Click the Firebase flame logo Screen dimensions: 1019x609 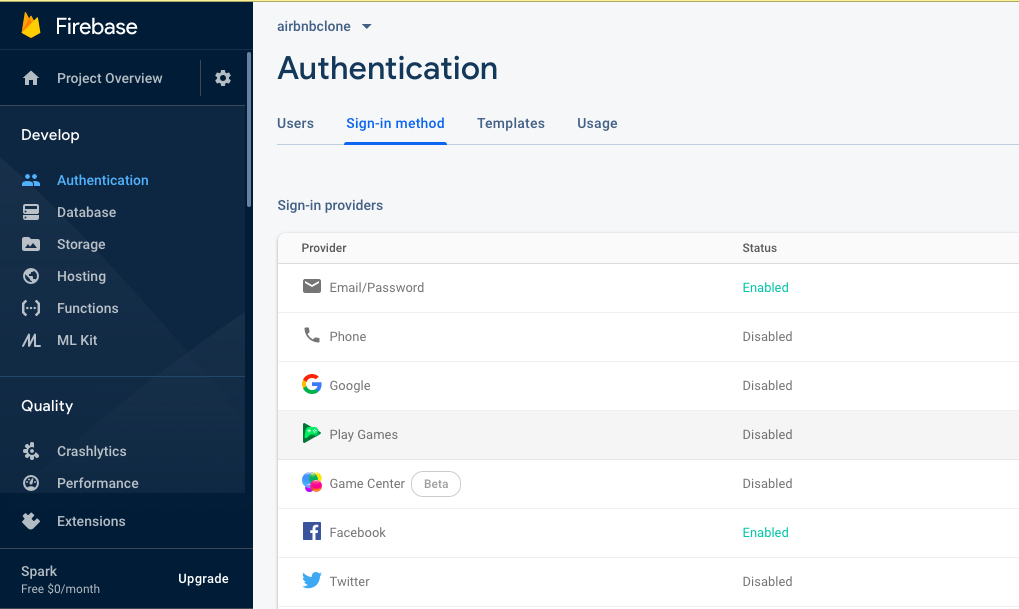[x=31, y=26]
